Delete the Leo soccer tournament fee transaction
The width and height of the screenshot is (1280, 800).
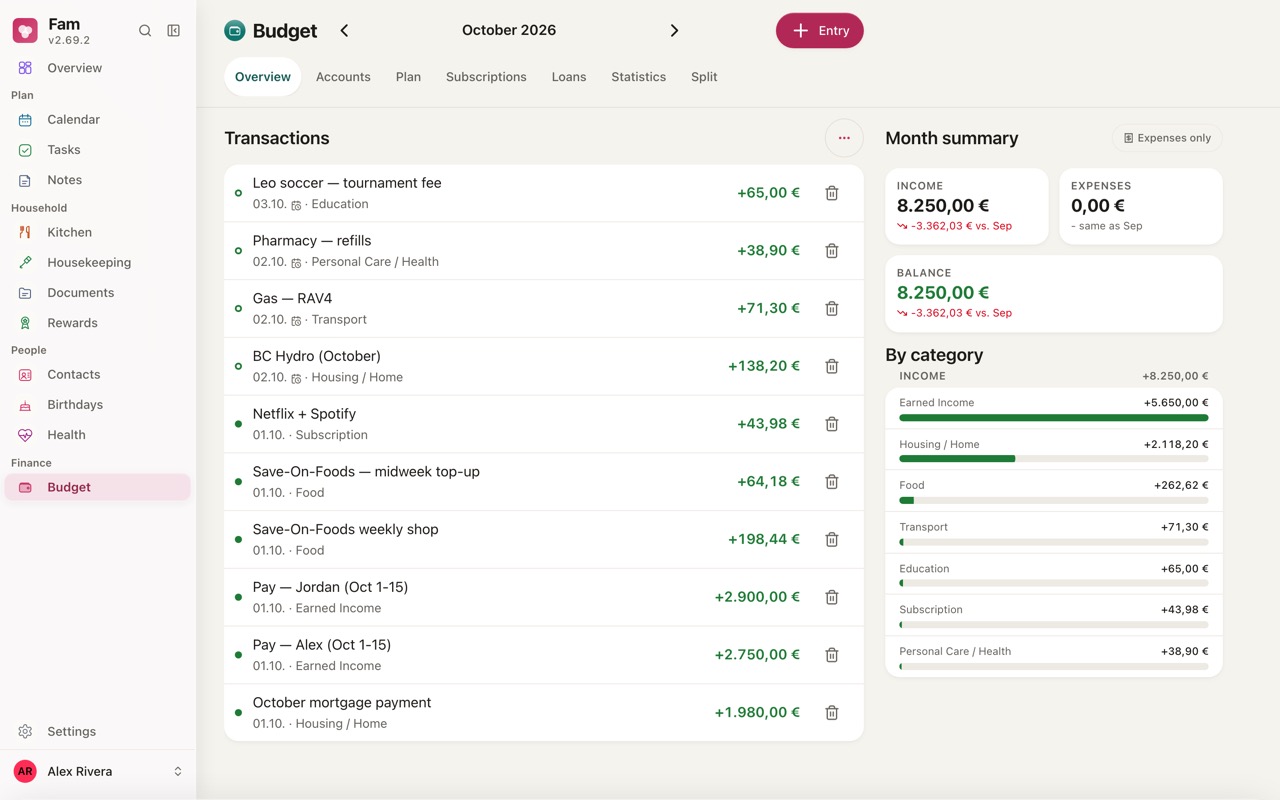coord(831,193)
